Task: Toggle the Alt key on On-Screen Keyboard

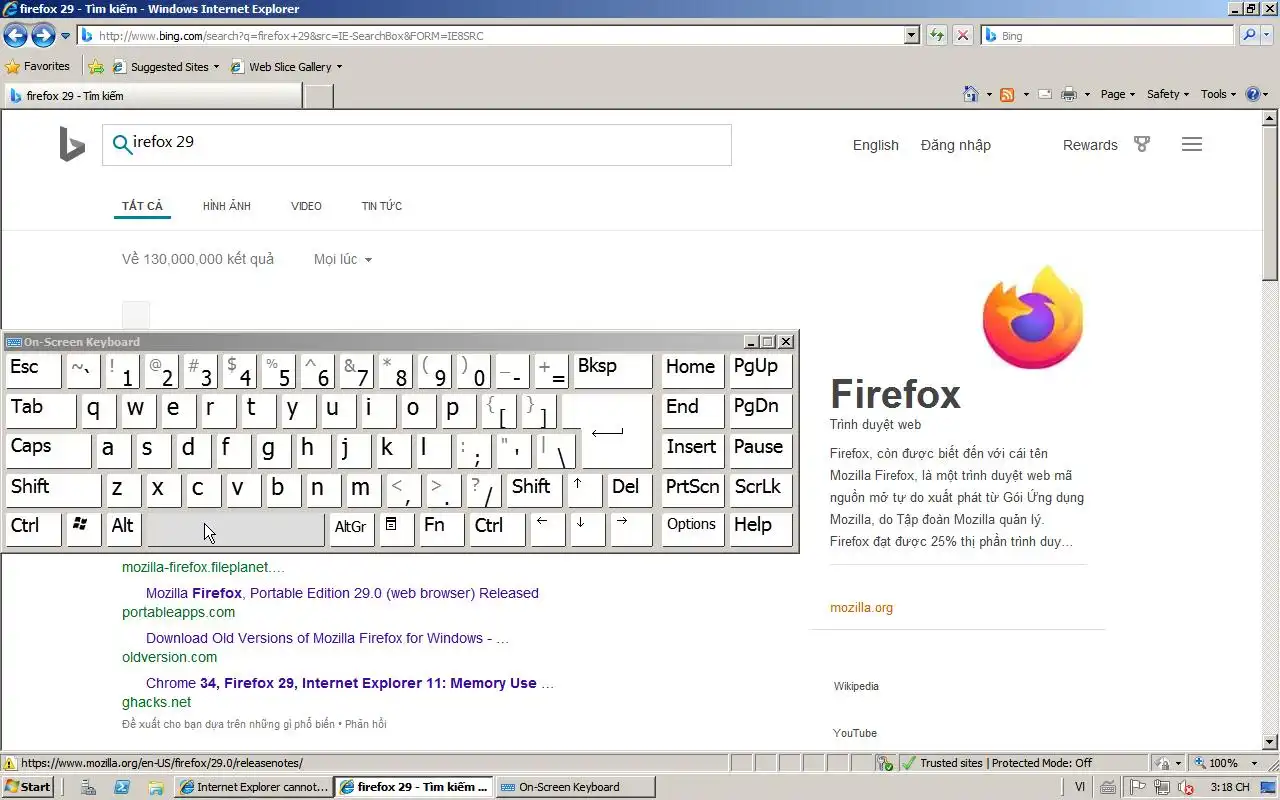Action: point(123,528)
